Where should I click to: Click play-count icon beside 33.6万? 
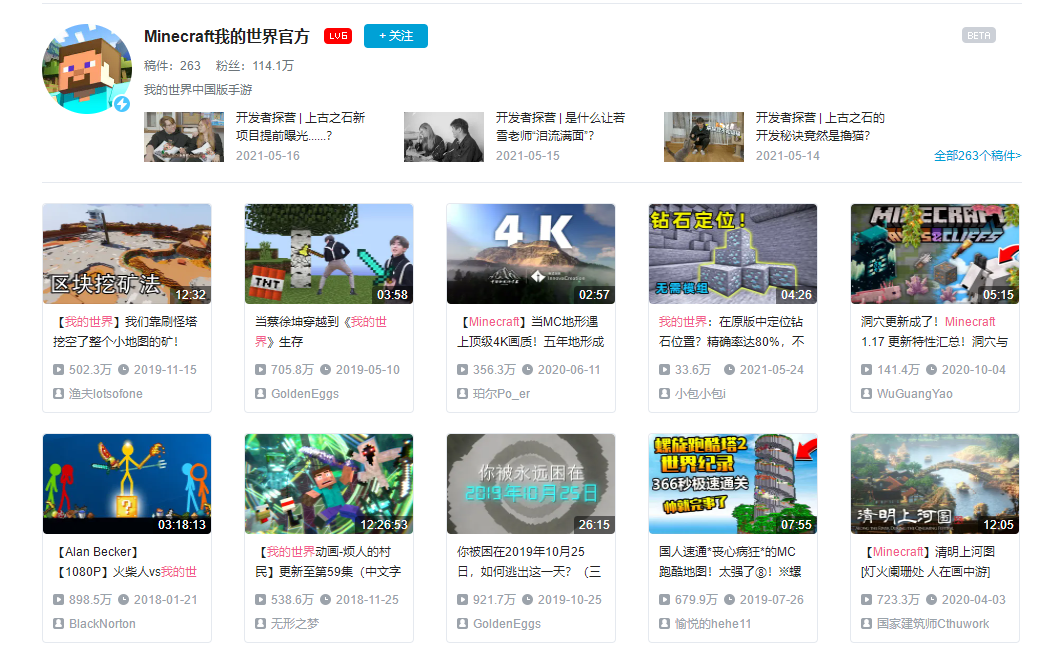pos(665,369)
